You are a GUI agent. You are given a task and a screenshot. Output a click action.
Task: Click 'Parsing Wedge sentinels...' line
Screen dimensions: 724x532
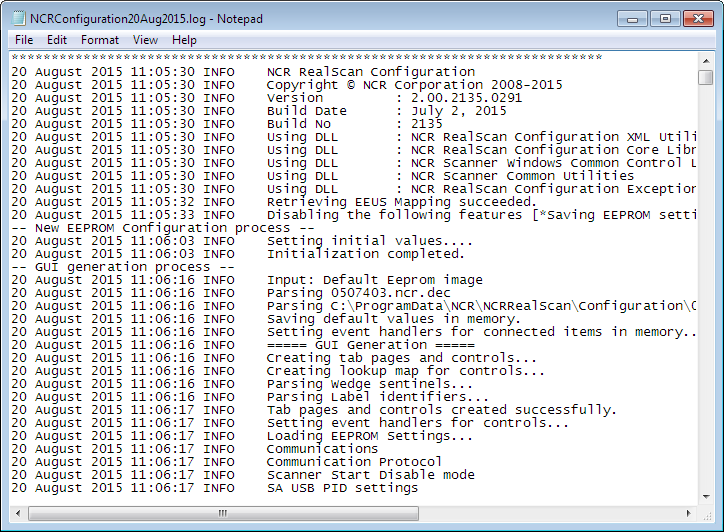tap(370, 384)
